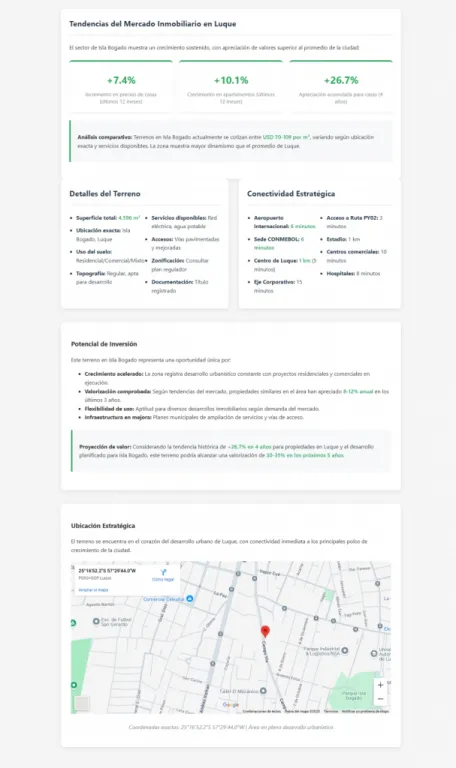Screen dimensions: 456x768
Task: Click the Términos link on map footer
Action: [331, 711]
